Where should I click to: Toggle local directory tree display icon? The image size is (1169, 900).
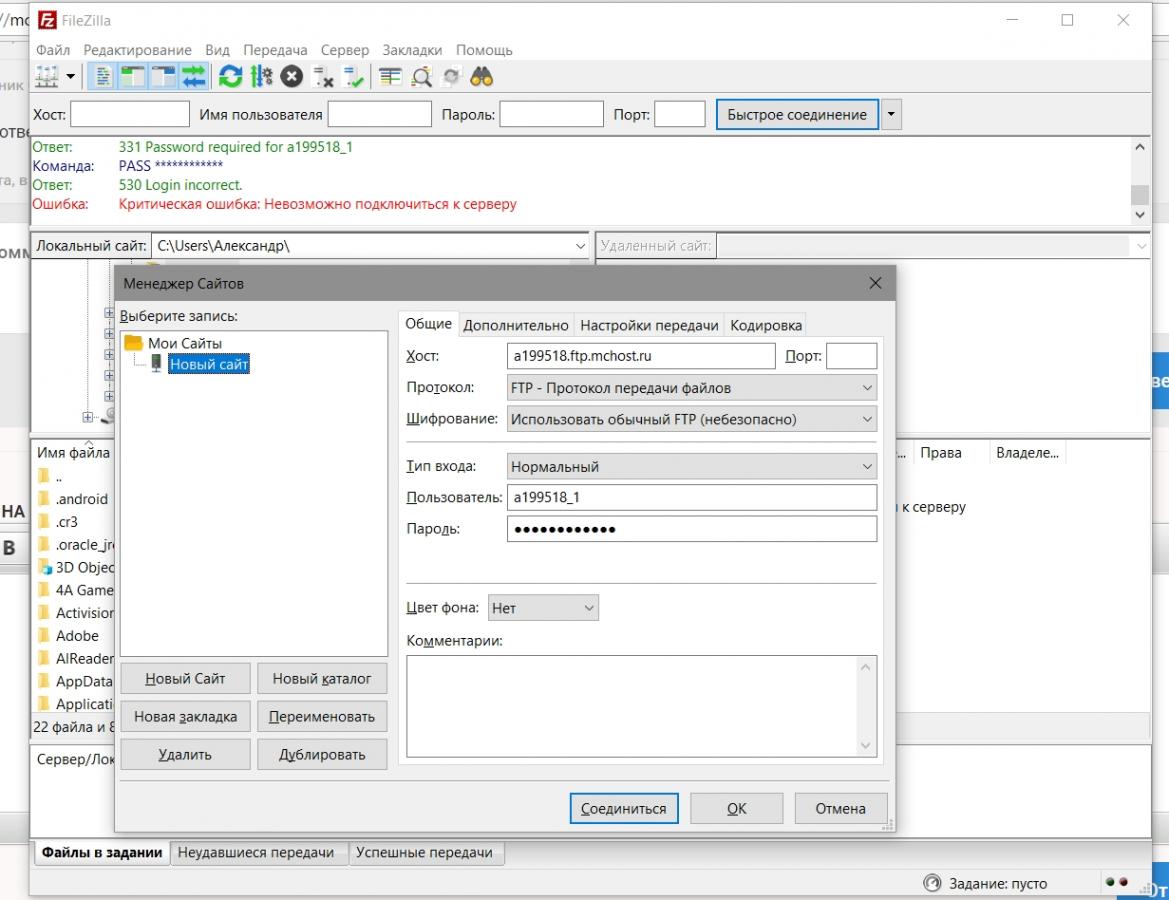pos(133,76)
